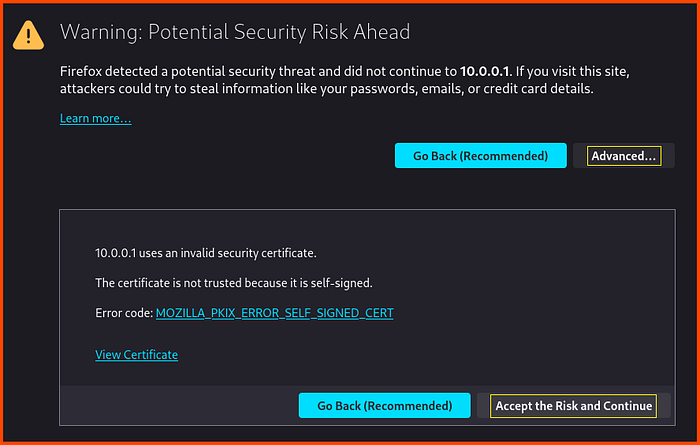Click the Error code: label text
The height and width of the screenshot is (445, 700).
124,313
